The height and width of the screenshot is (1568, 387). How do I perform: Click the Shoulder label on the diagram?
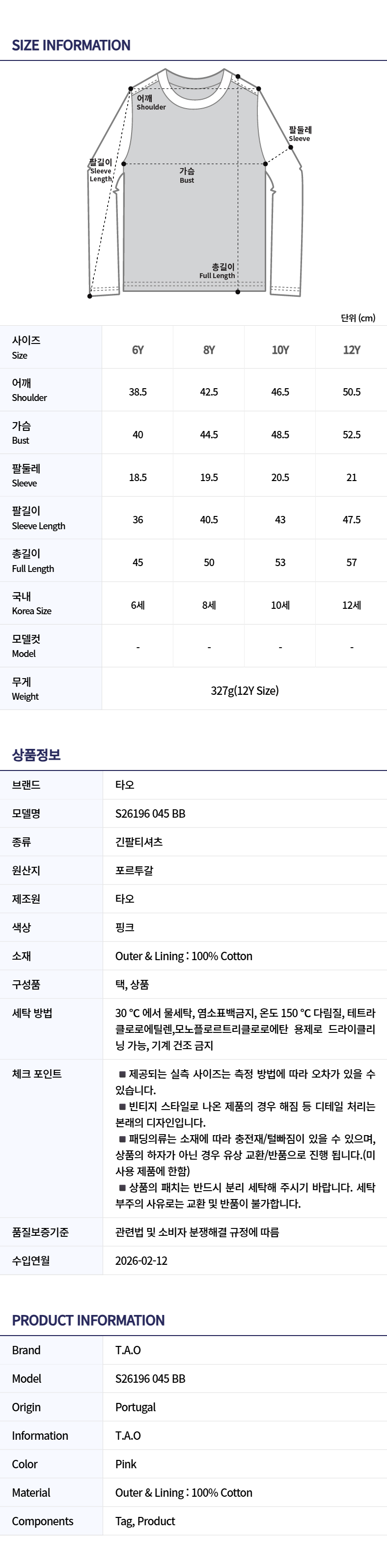tap(150, 103)
